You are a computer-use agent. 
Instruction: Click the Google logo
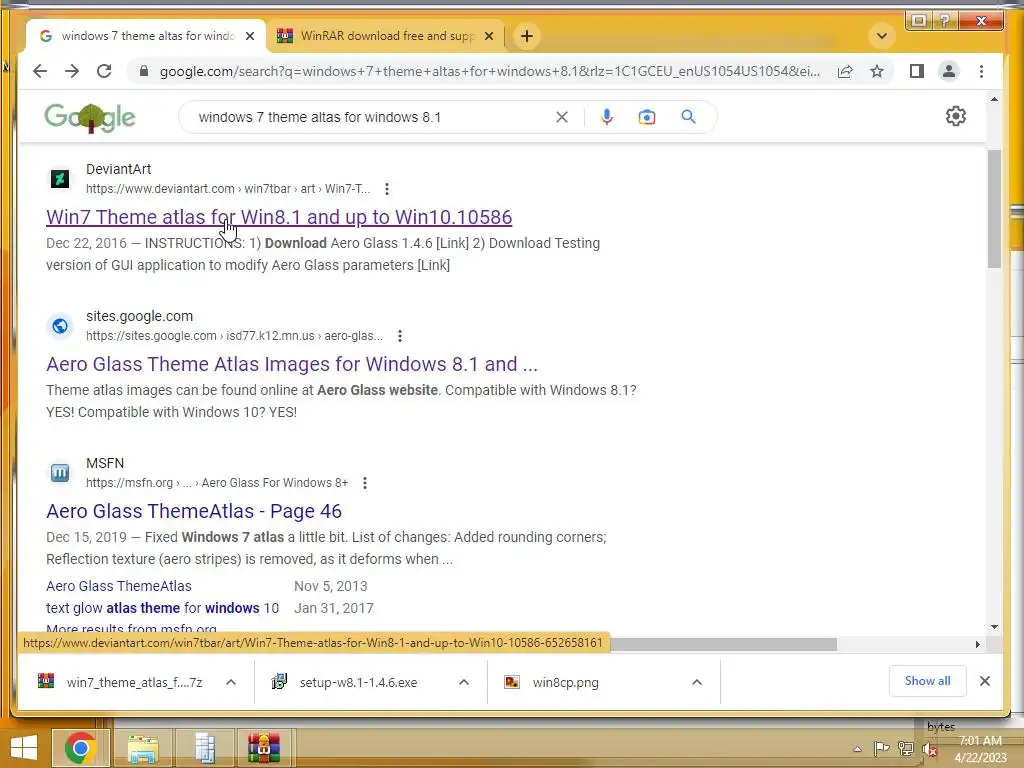pyautogui.click(x=90, y=118)
